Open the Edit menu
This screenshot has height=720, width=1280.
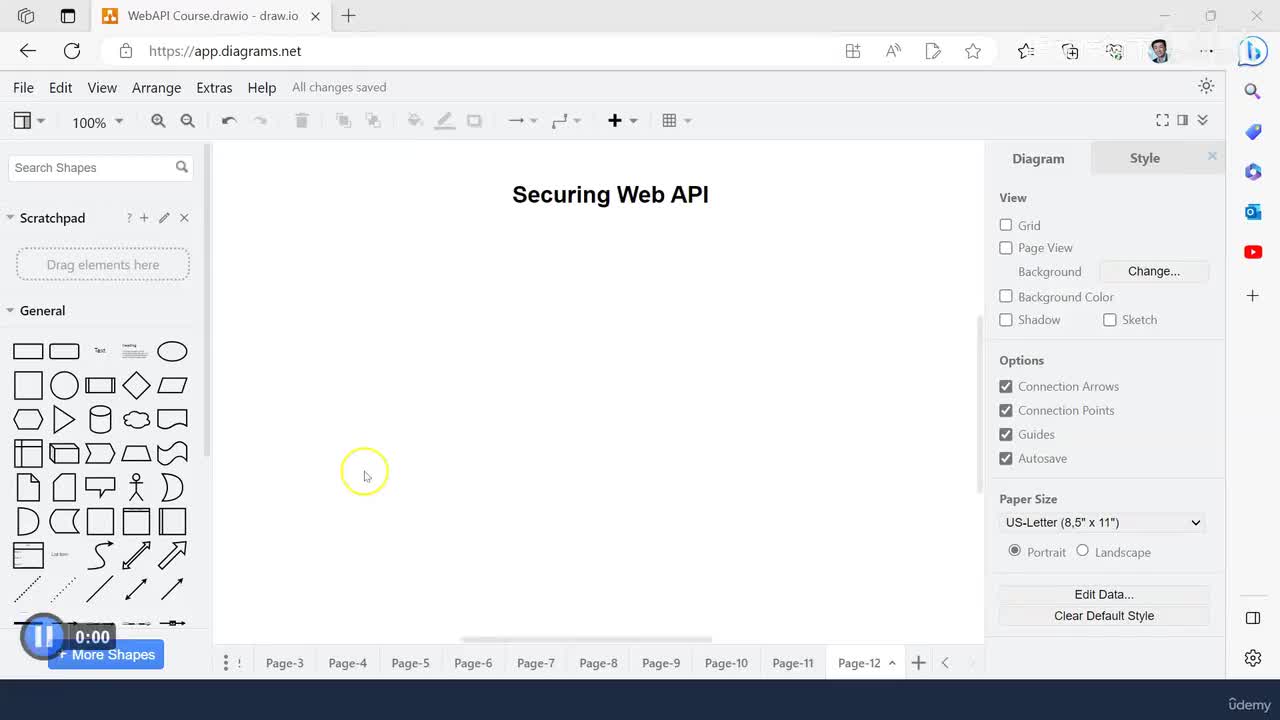point(60,88)
